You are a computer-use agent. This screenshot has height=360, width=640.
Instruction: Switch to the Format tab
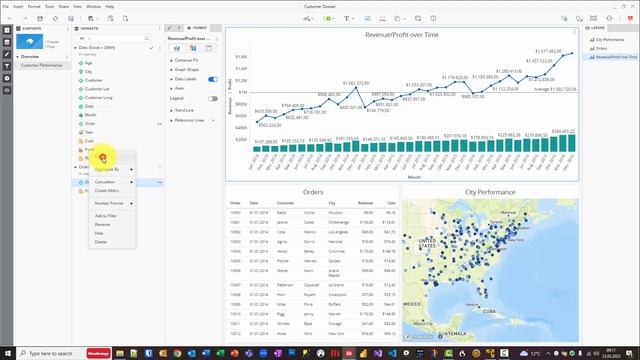pyautogui.click(x=197, y=28)
